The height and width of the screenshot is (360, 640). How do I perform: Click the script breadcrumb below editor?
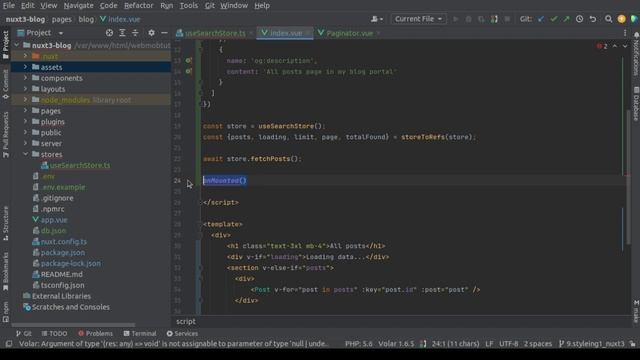point(186,322)
